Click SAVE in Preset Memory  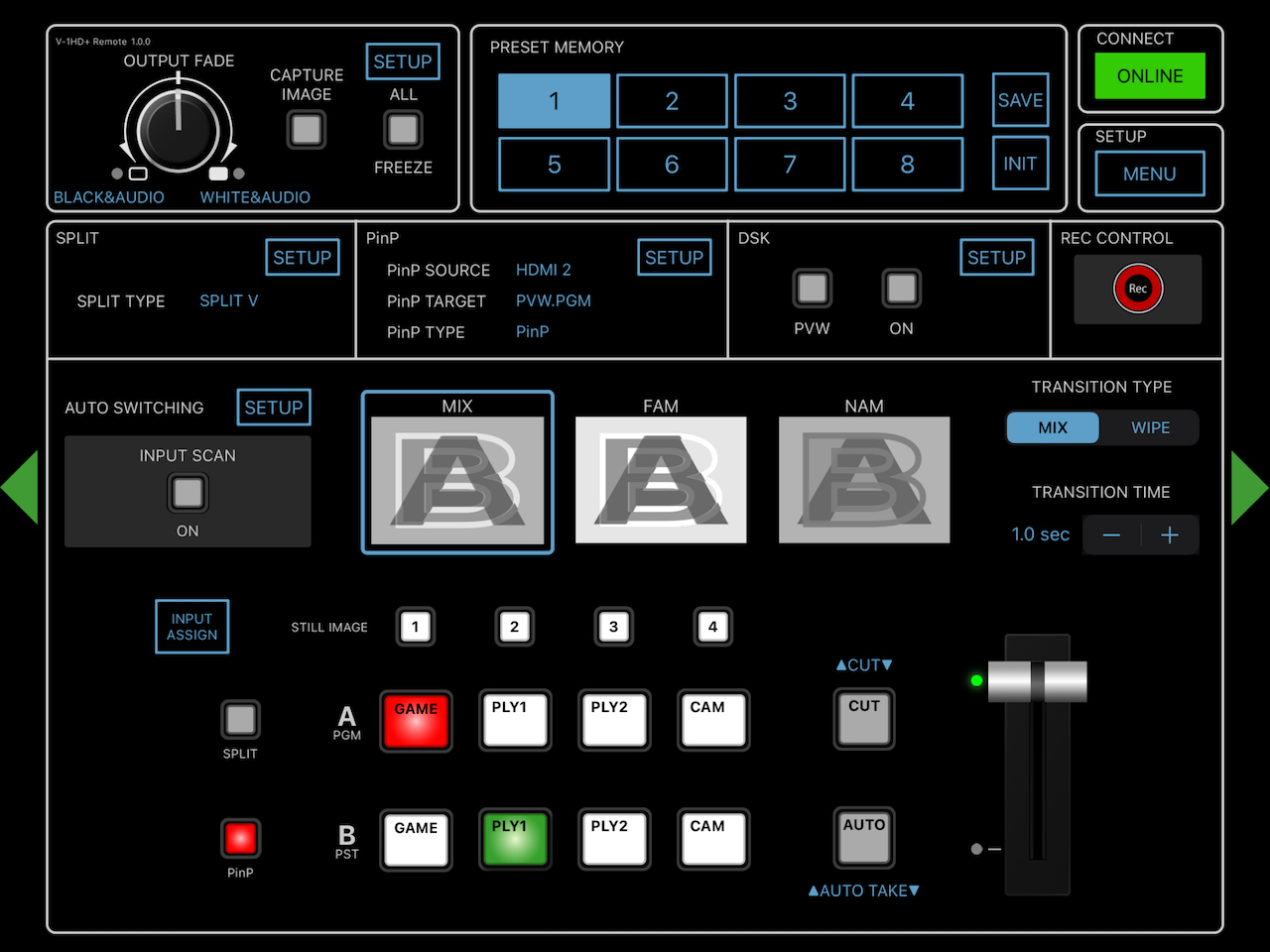pos(1020,100)
